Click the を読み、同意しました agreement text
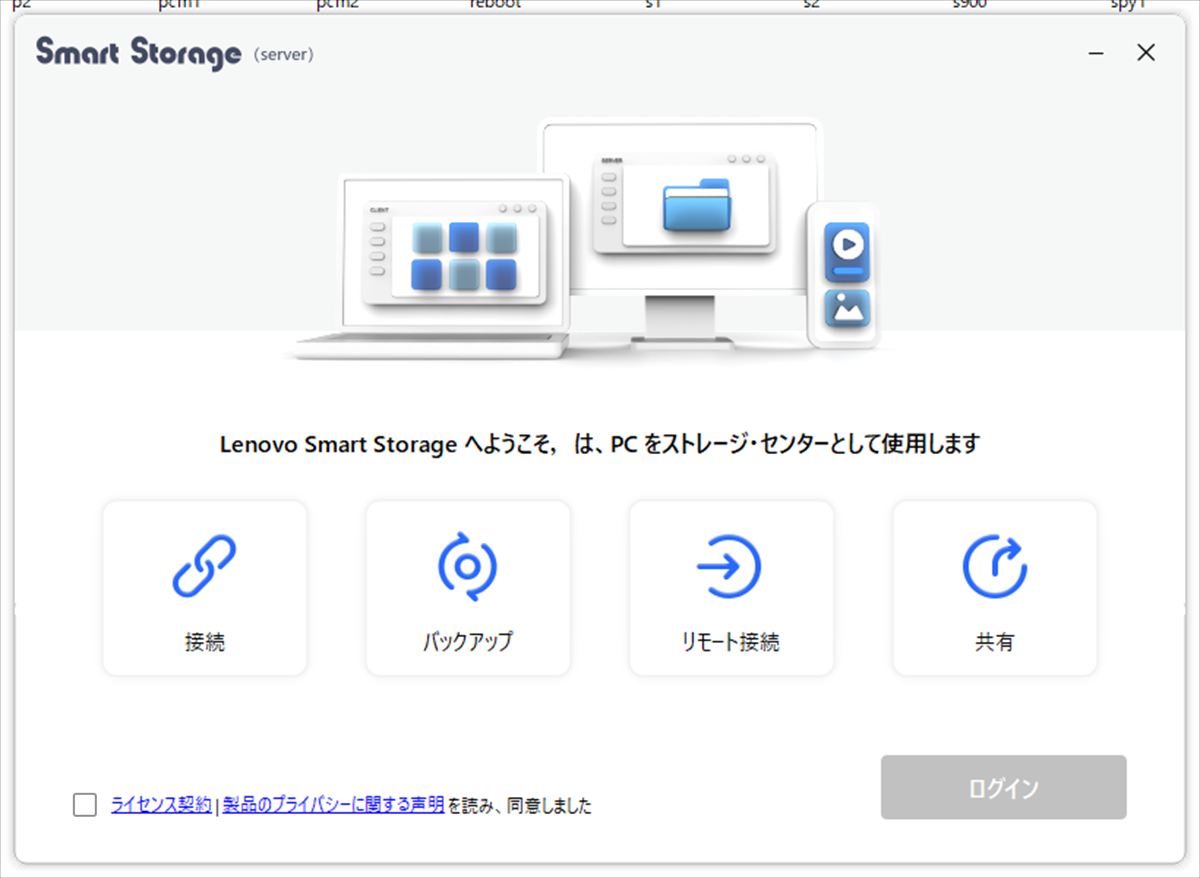This screenshot has height=878, width=1200. click(x=519, y=805)
